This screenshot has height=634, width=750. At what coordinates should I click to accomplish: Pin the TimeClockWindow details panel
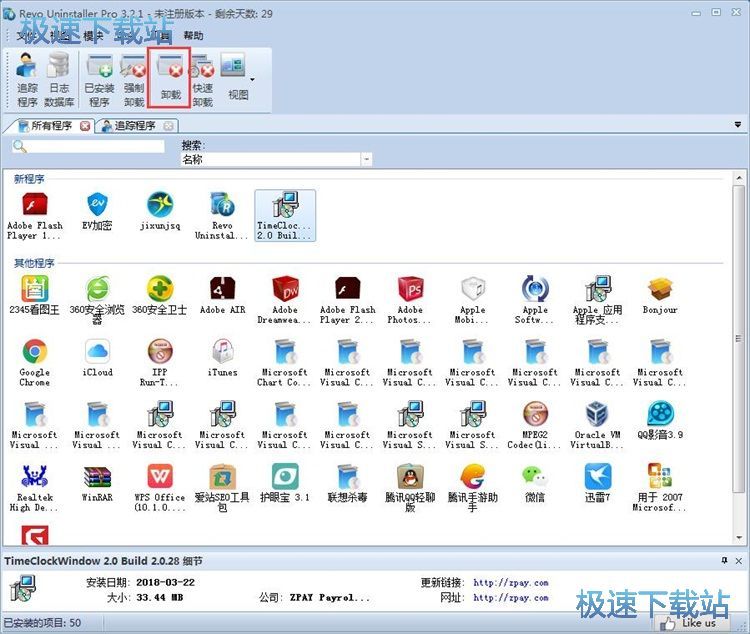725,560
